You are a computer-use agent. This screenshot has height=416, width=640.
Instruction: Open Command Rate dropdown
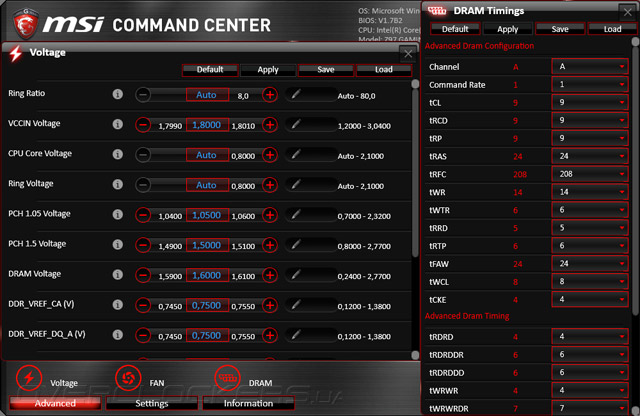590,85
